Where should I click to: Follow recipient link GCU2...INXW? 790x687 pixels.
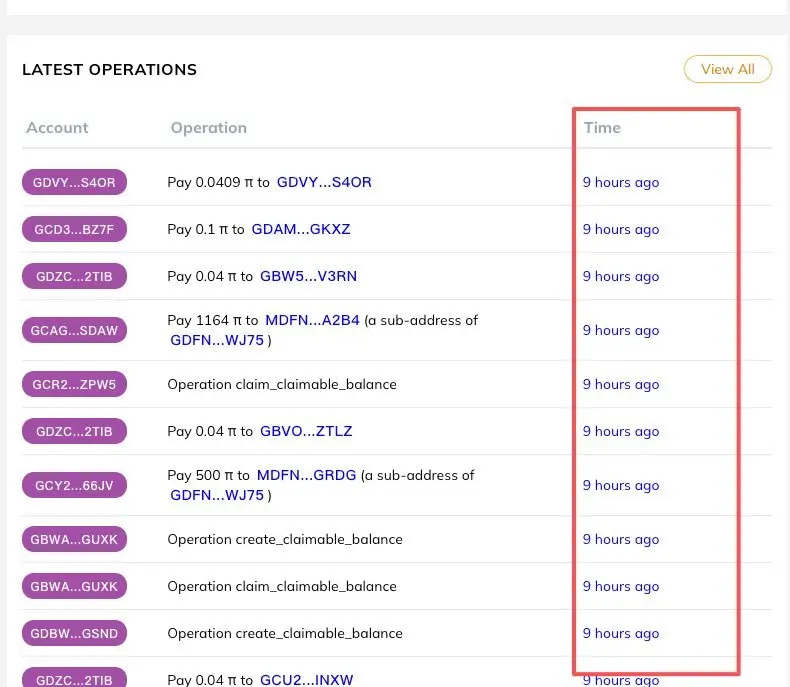[306, 680]
